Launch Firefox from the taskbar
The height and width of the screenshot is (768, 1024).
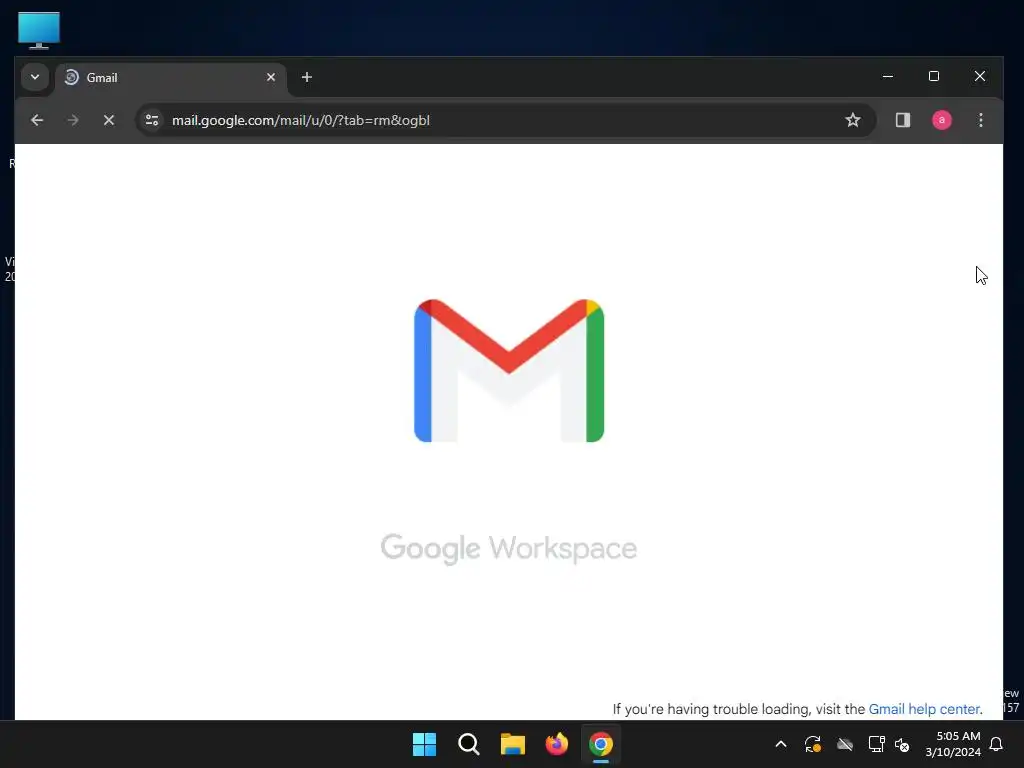point(557,744)
